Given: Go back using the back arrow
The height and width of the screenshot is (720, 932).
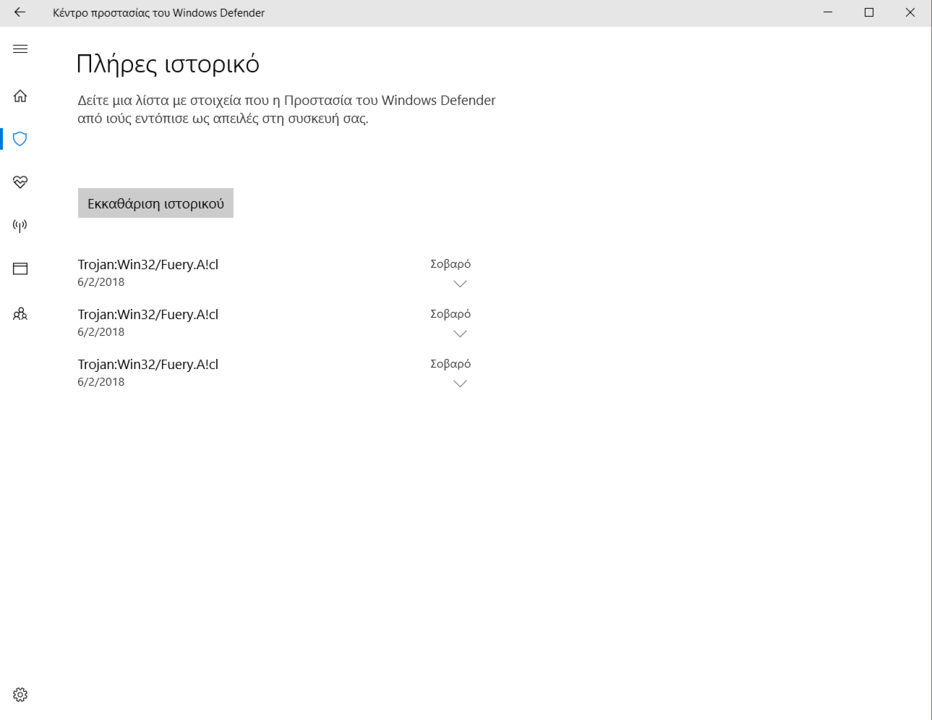Looking at the screenshot, I should [x=20, y=12].
